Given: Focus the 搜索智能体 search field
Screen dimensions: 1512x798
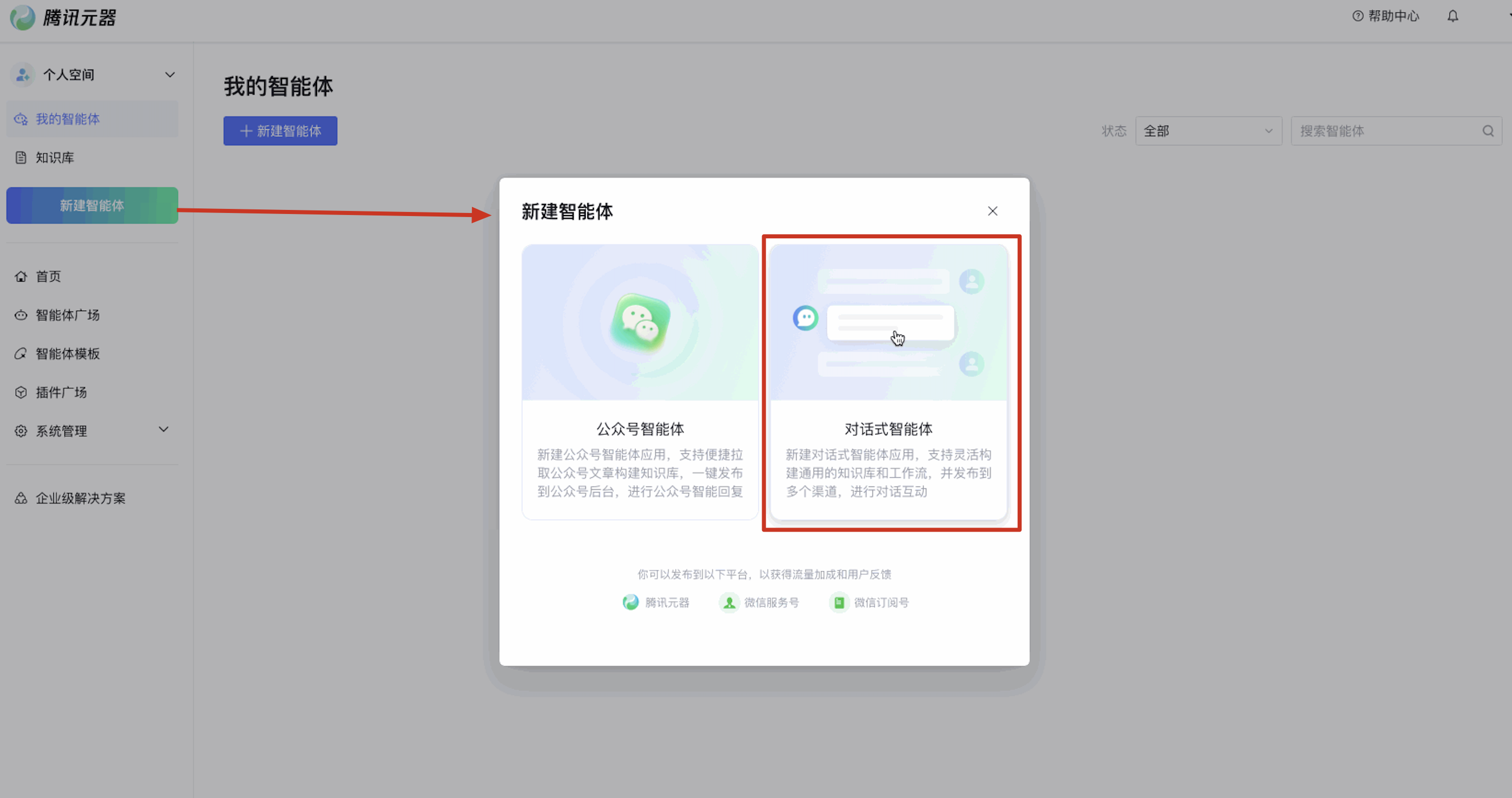Looking at the screenshot, I should pos(1385,131).
